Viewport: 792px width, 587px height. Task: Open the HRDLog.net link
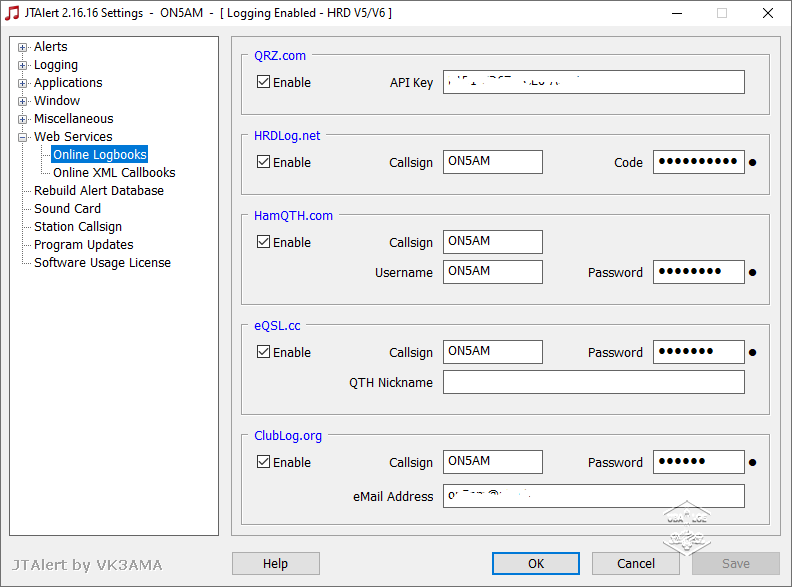[287, 136]
